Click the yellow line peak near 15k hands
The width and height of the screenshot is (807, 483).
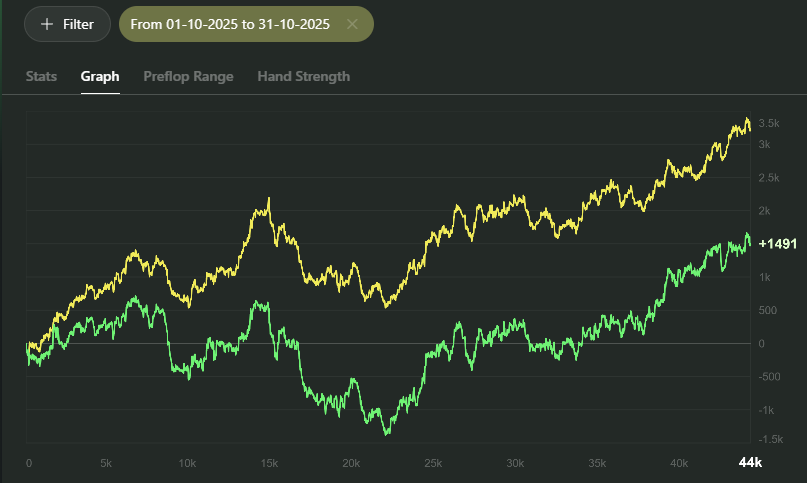click(x=268, y=200)
